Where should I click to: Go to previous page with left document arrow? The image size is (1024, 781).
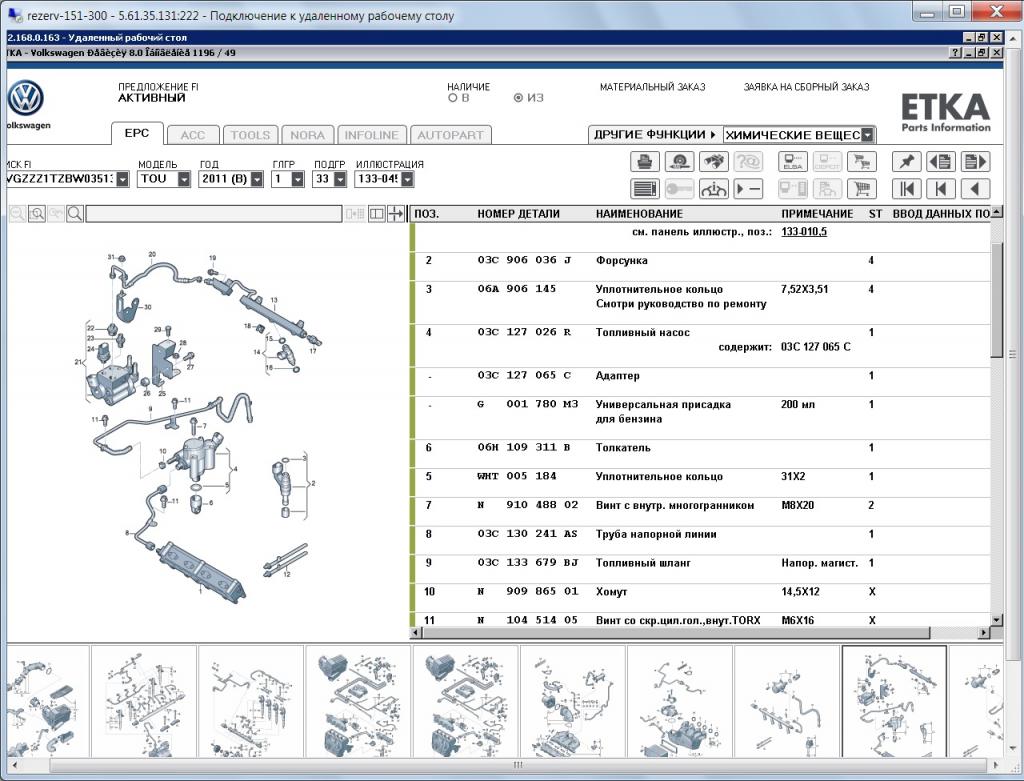point(940,161)
